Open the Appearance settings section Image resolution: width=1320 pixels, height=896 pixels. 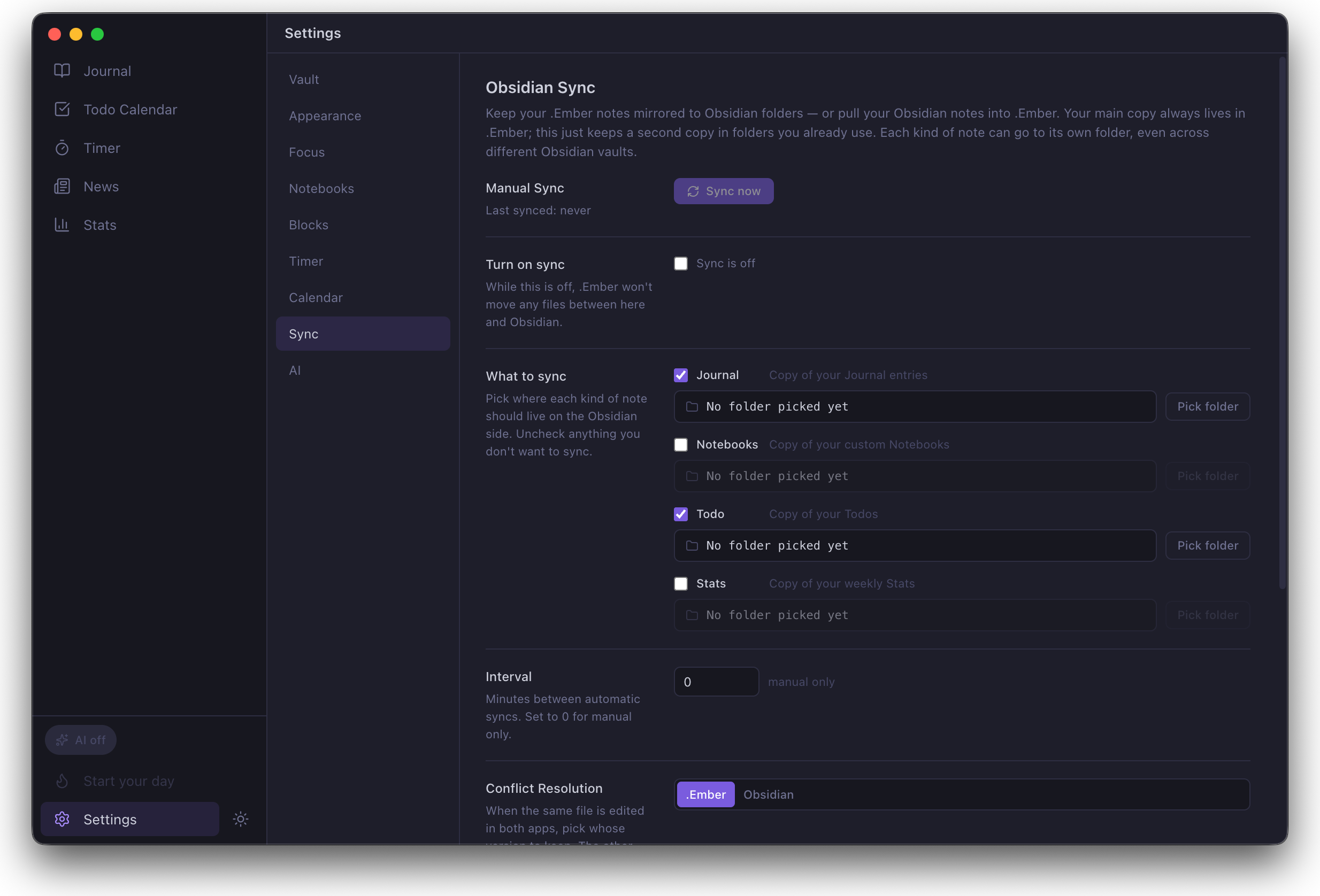pyautogui.click(x=363, y=116)
